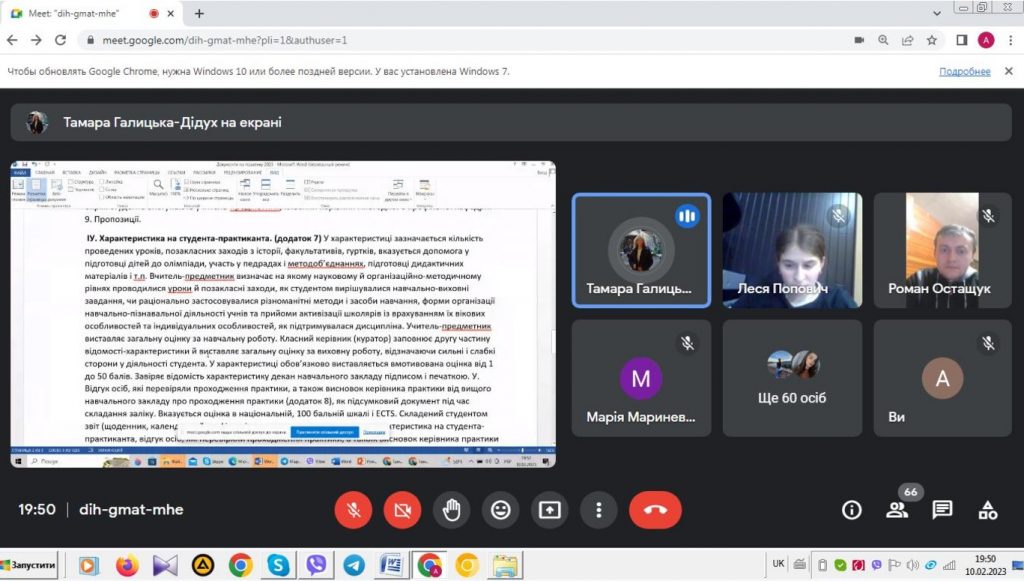
Task: Click the Present now screen share icon
Action: [549, 510]
